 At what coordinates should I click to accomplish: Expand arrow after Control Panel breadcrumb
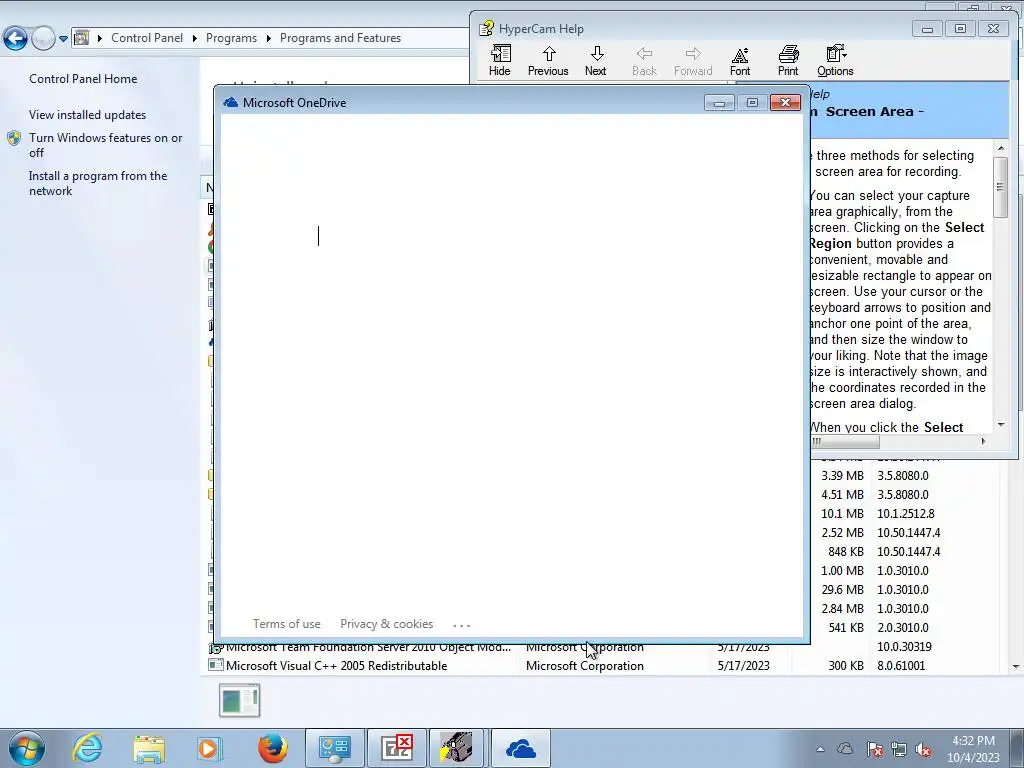(195, 39)
